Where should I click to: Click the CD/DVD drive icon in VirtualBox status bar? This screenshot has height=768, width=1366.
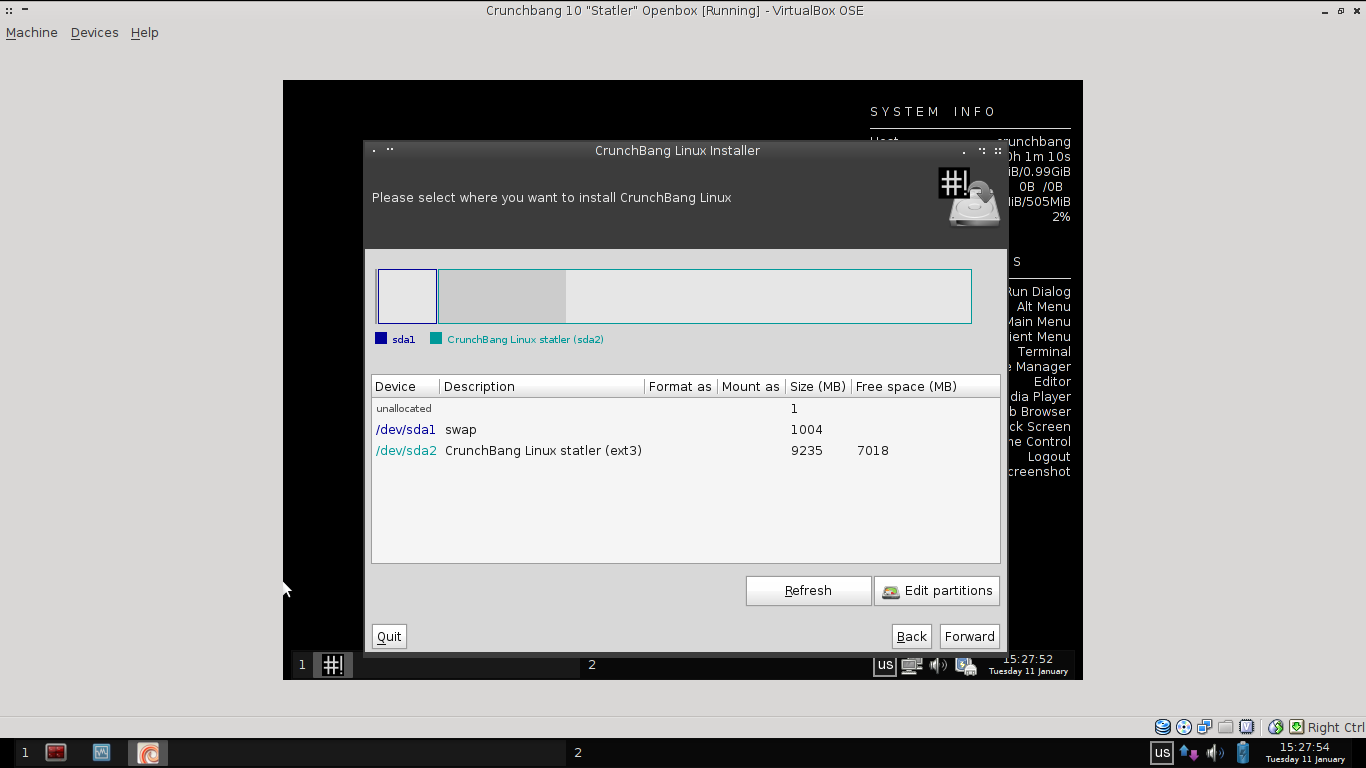tap(1184, 726)
